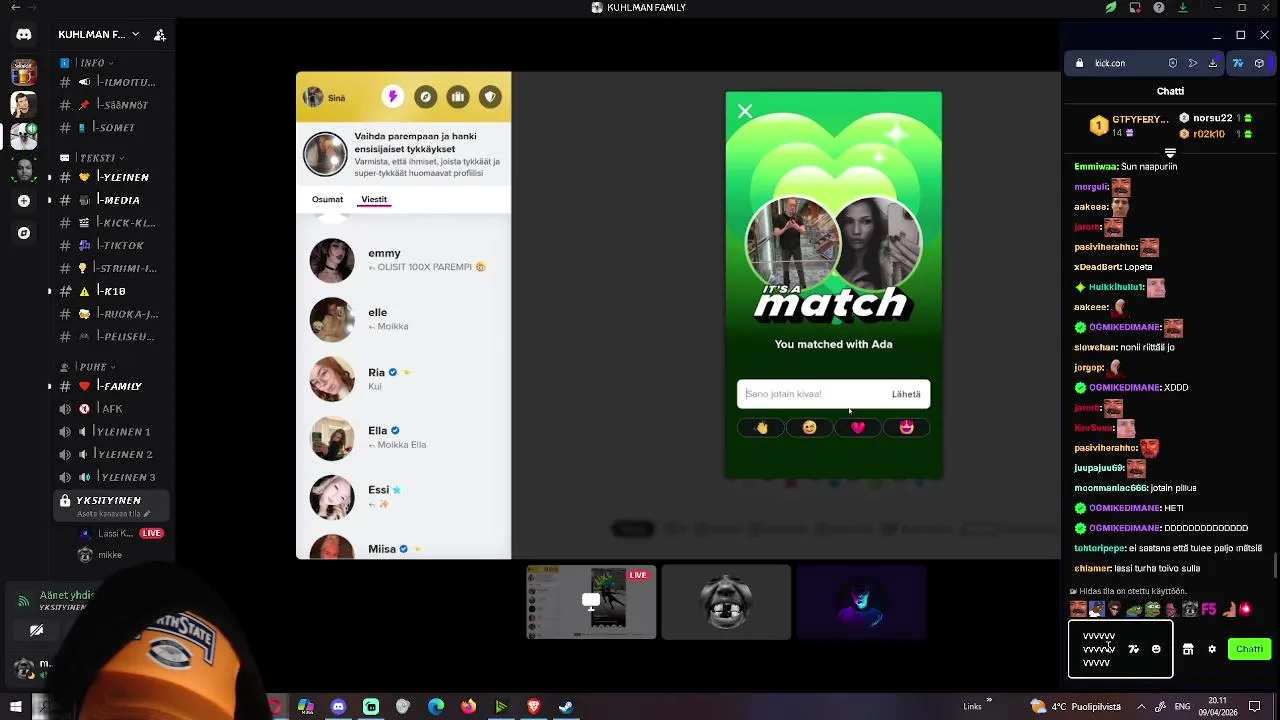
Task: Click the Add a Server plus icon
Action: 24,201
